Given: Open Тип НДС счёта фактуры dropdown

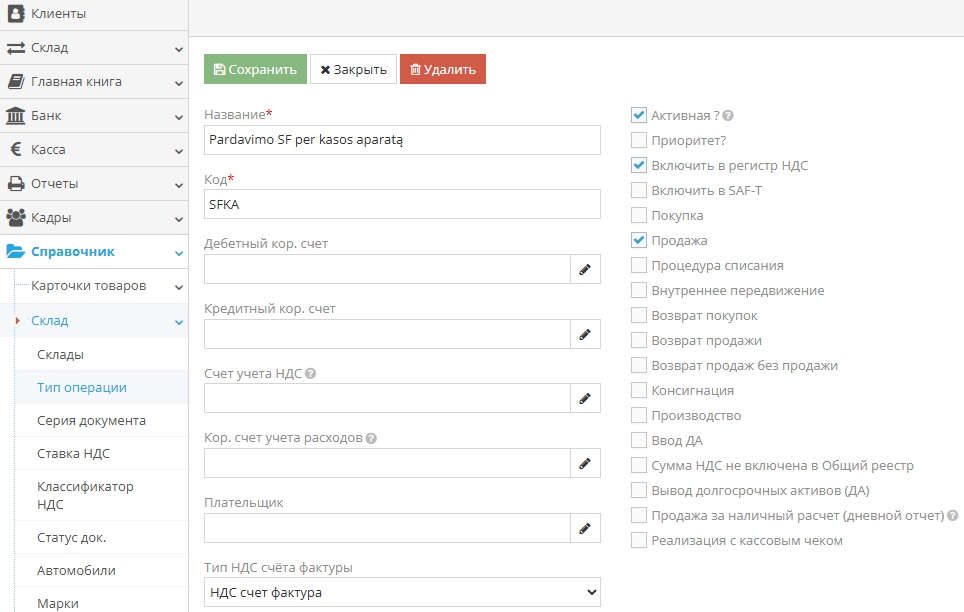Looking at the screenshot, I should coord(402,593).
